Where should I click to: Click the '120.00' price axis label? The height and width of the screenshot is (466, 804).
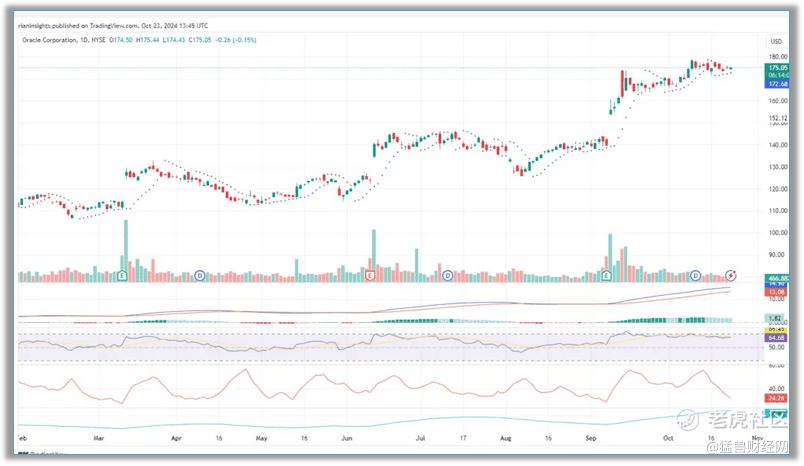[x=778, y=189]
